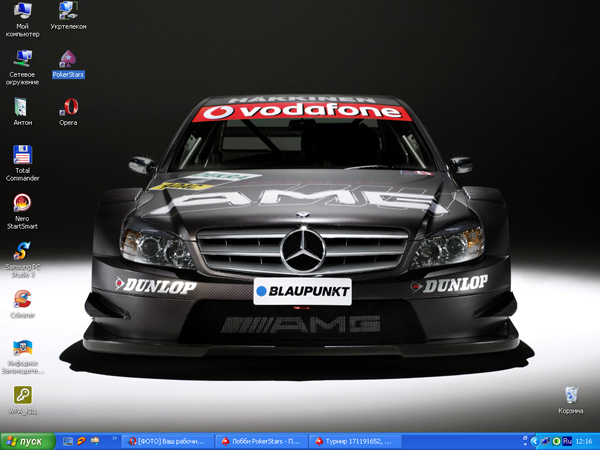Select the PokerStars desktop shortcut
The width and height of the screenshot is (600, 450).
[68, 59]
